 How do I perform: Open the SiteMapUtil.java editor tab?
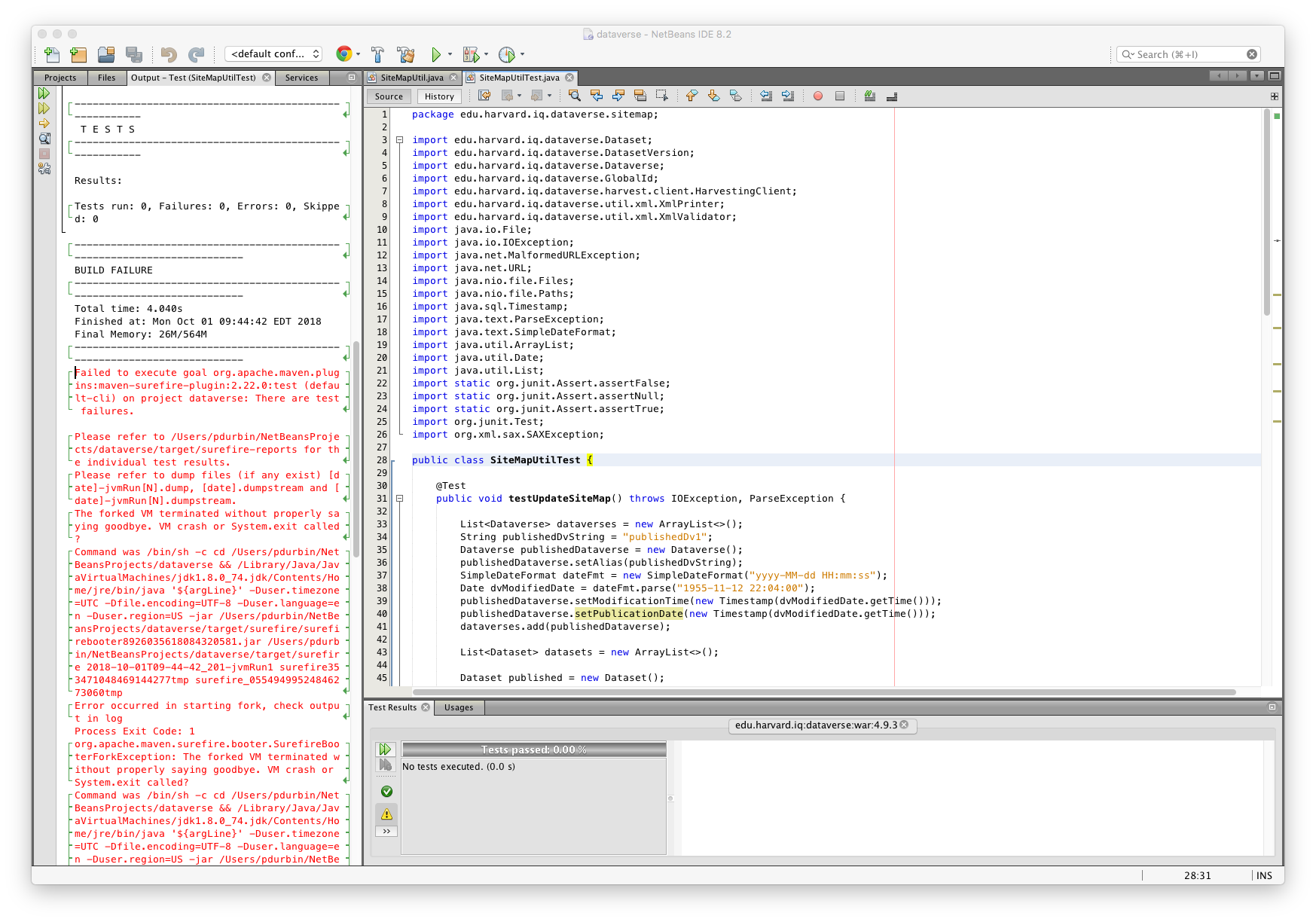[412, 78]
